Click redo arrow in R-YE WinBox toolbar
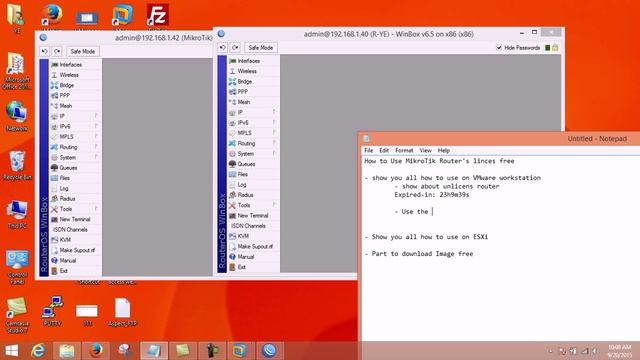 point(235,48)
